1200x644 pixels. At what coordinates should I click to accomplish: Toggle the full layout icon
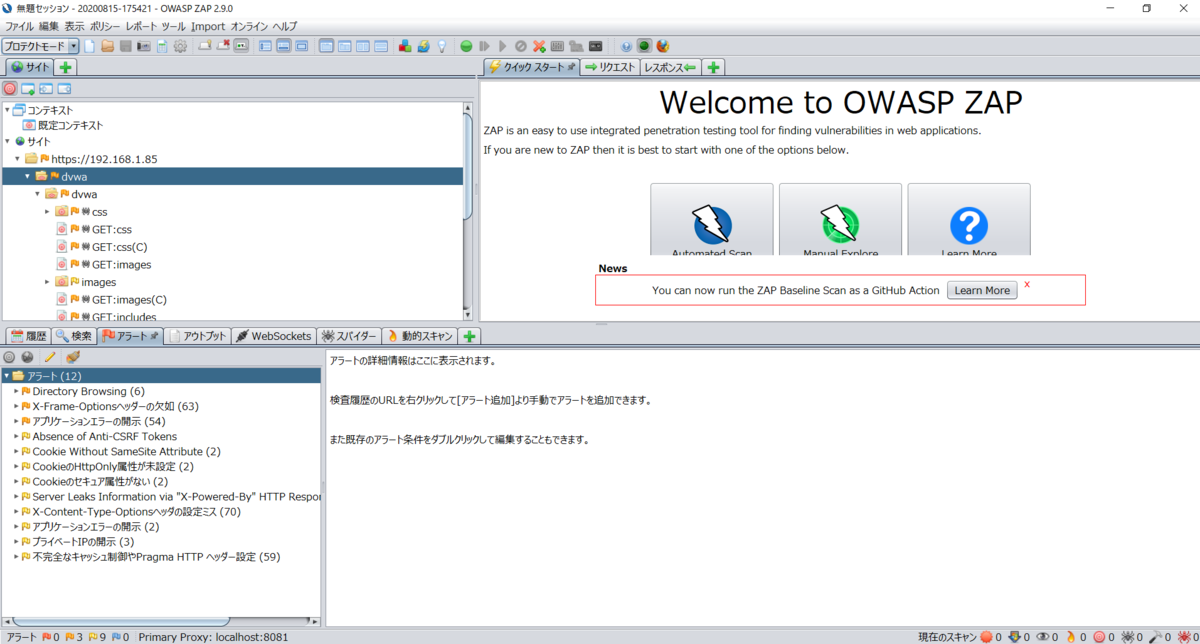coord(302,46)
